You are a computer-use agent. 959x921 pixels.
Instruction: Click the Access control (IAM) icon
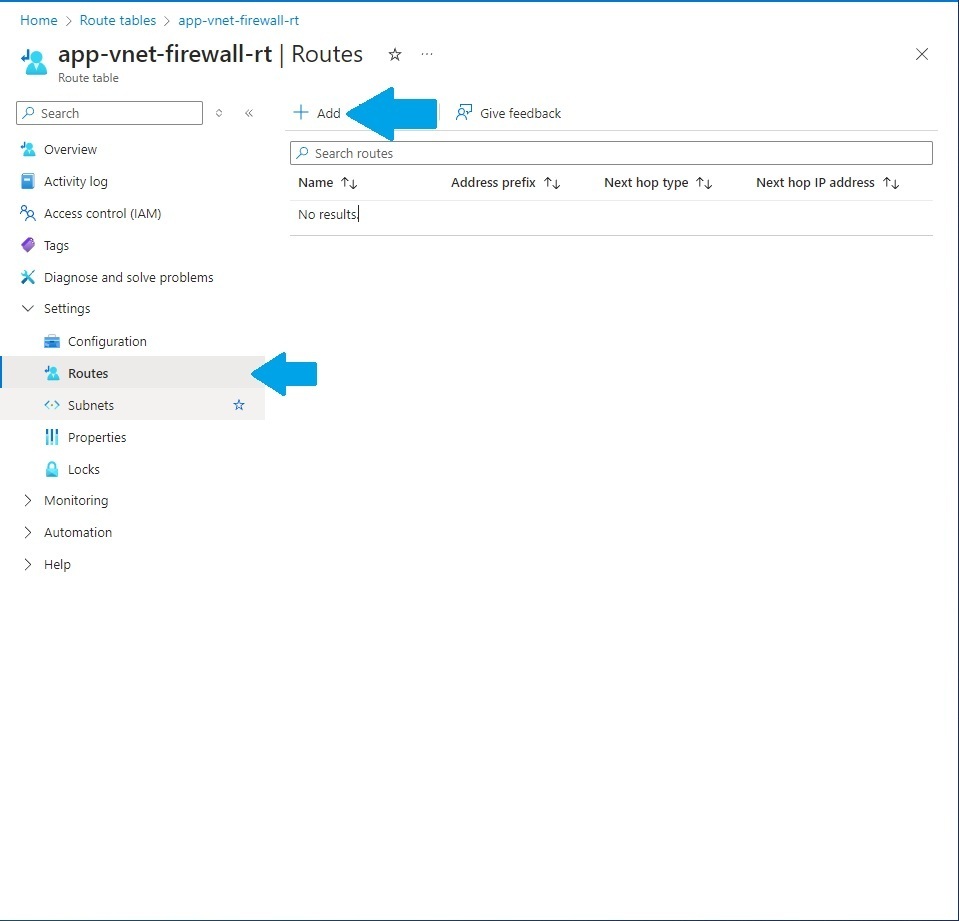[x=28, y=213]
